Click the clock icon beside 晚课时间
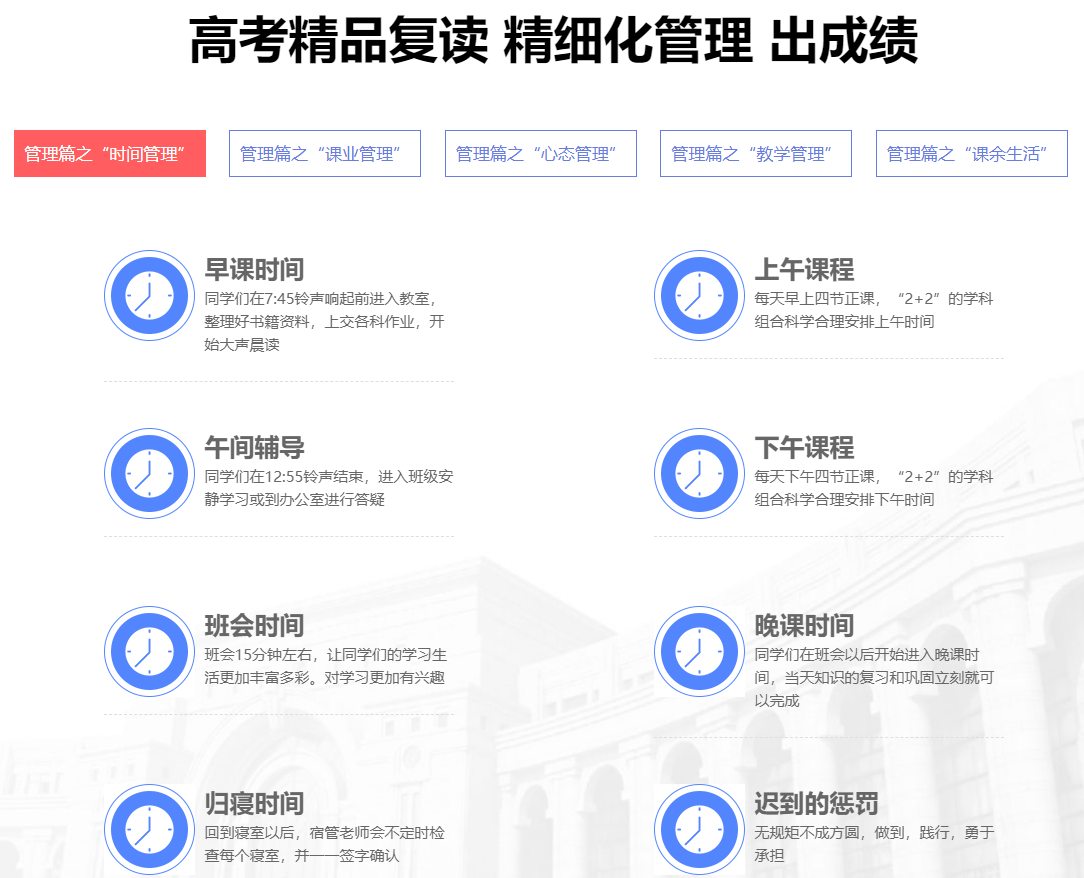The height and width of the screenshot is (878, 1084). (699, 651)
